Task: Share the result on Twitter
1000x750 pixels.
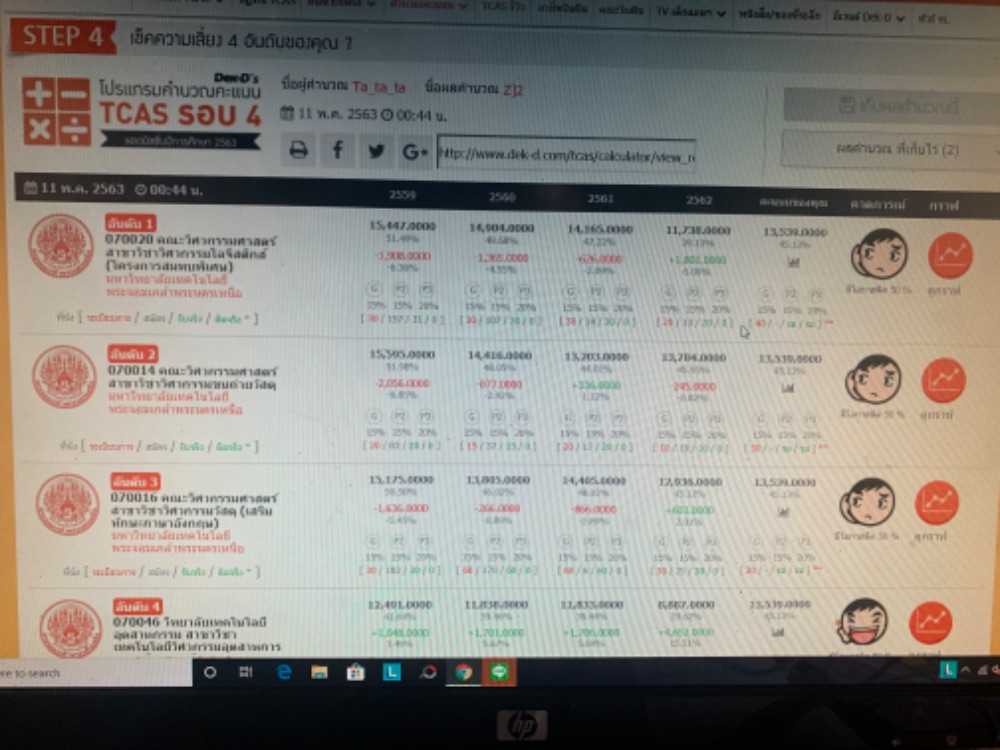Action: (376, 151)
